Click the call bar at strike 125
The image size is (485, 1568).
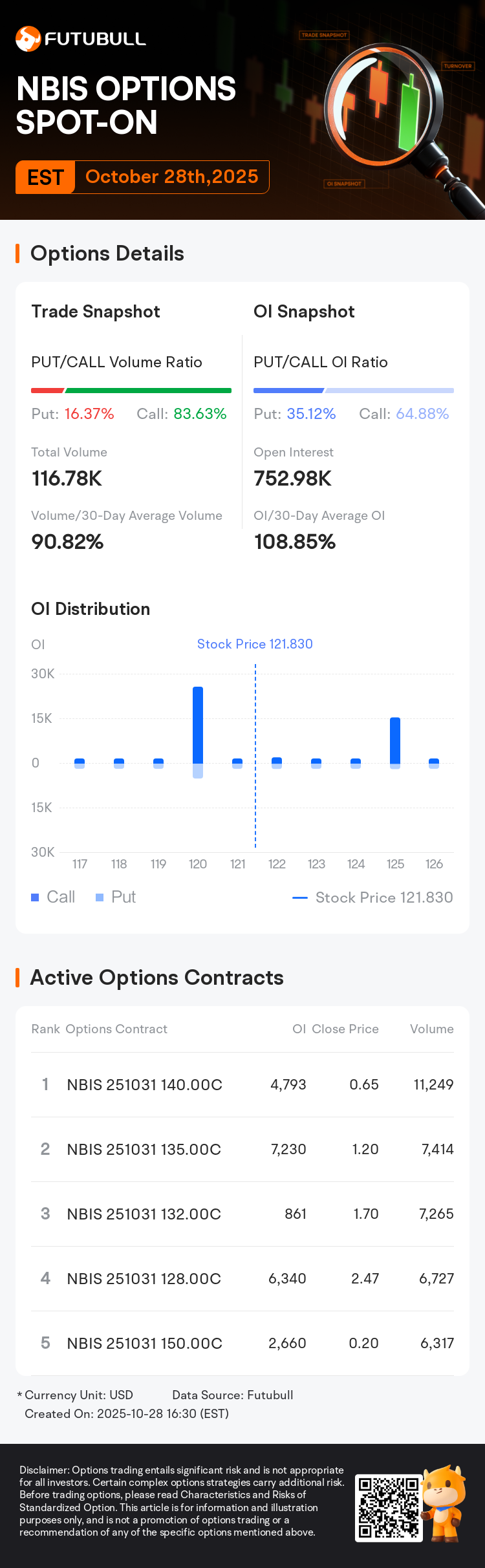tap(395, 740)
